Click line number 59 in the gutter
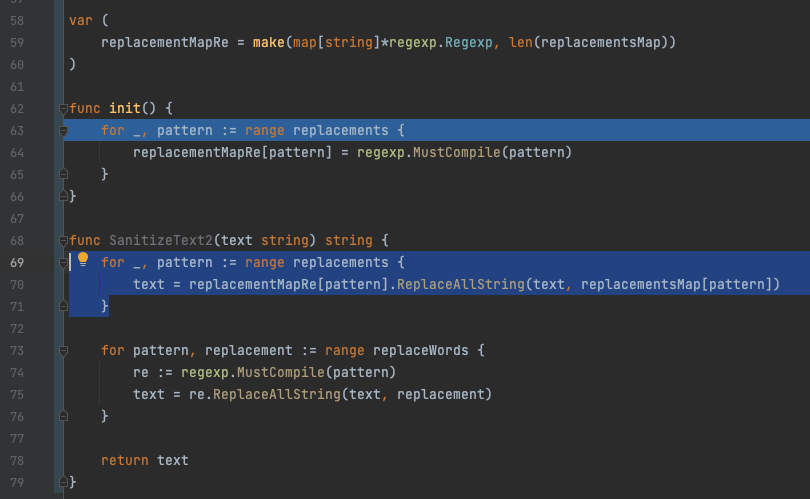 pyautogui.click(x=19, y=42)
